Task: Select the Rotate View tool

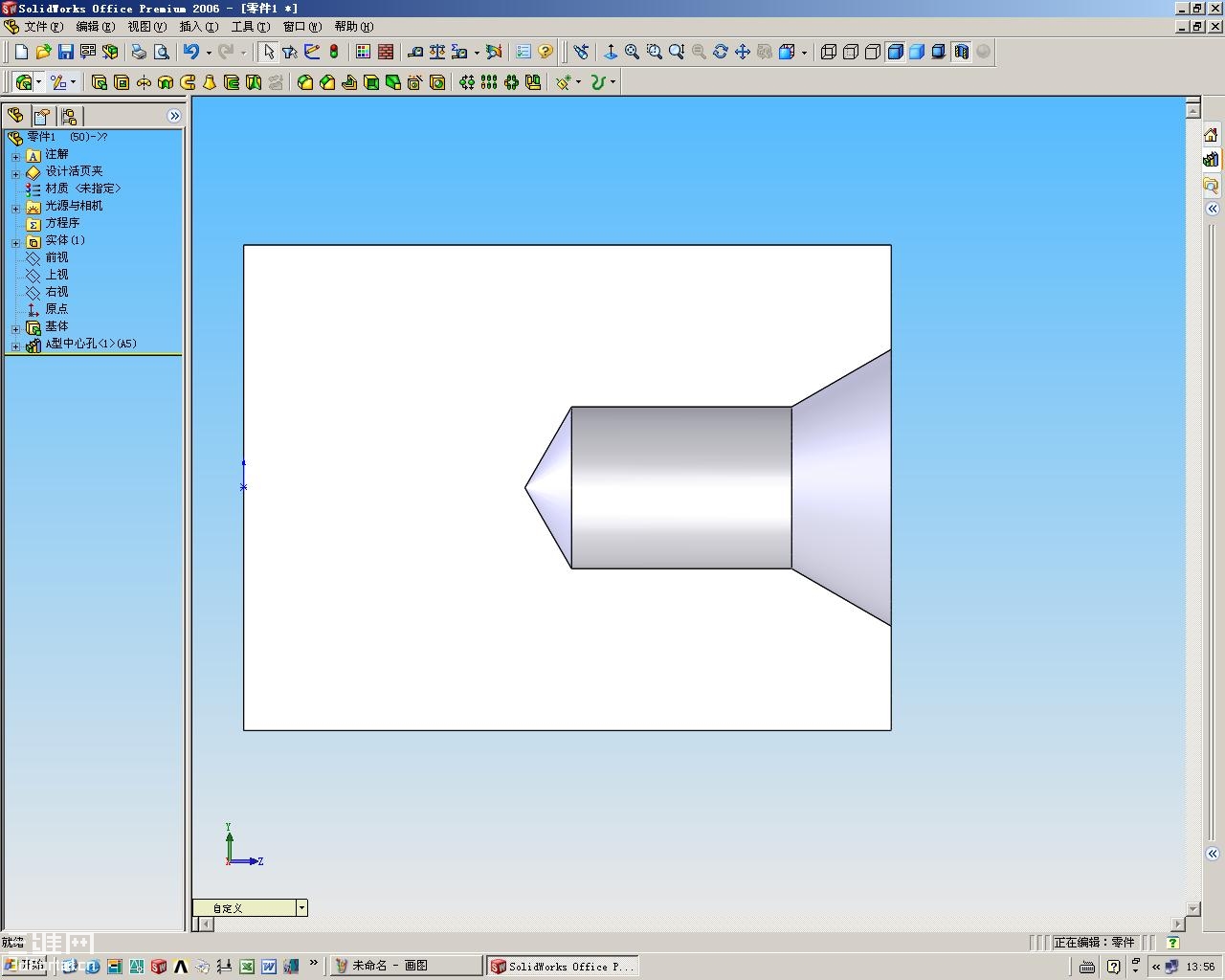Action: click(721, 52)
